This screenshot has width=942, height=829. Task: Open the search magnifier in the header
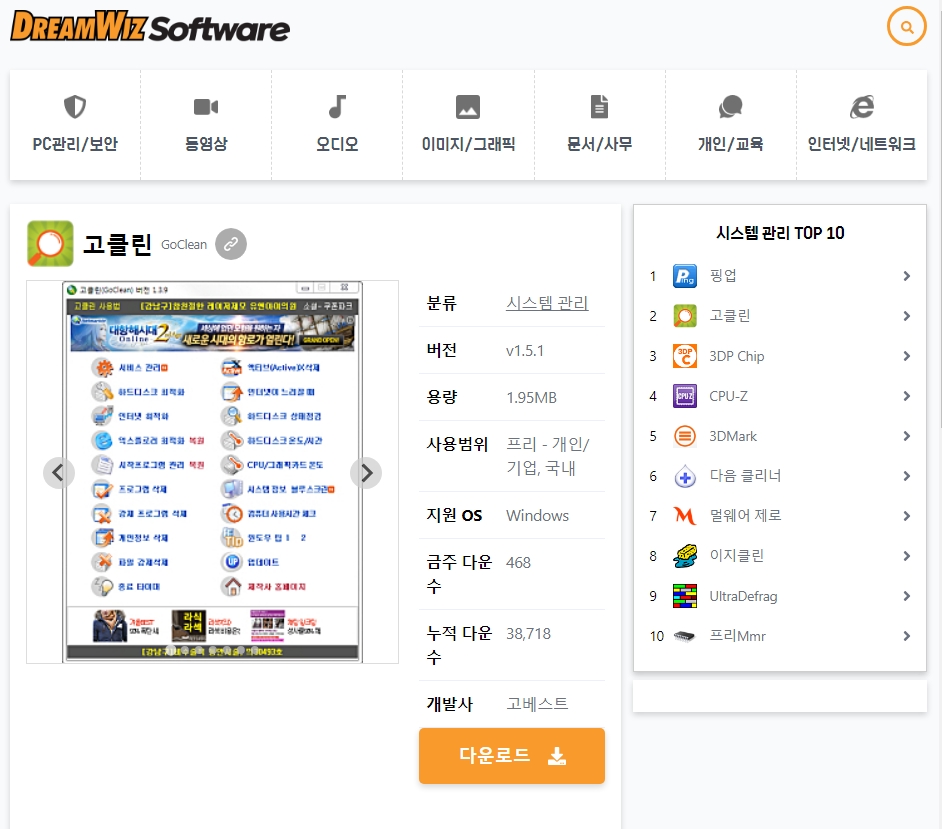[907, 27]
